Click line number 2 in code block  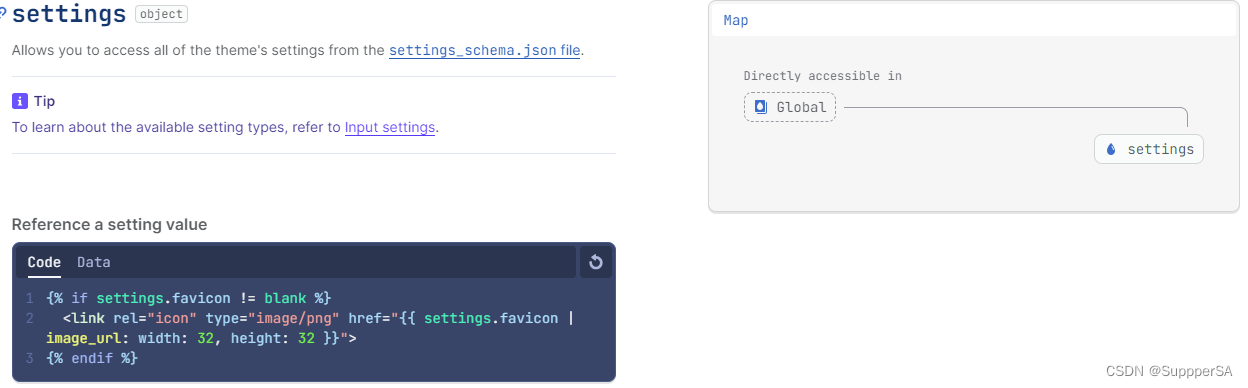[x=30, y=318]
